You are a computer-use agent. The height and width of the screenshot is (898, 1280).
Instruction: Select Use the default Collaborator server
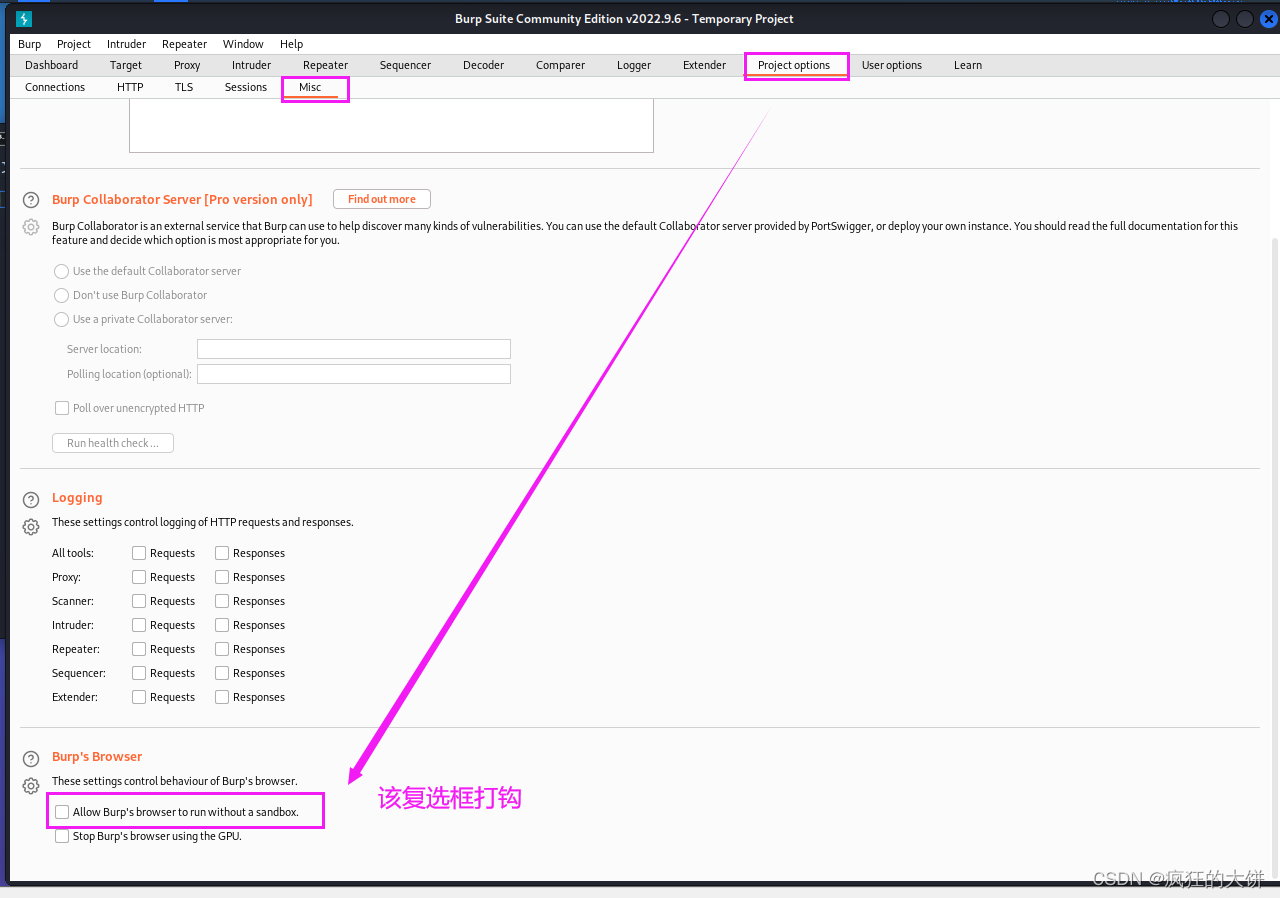click(x=62, y=271)
